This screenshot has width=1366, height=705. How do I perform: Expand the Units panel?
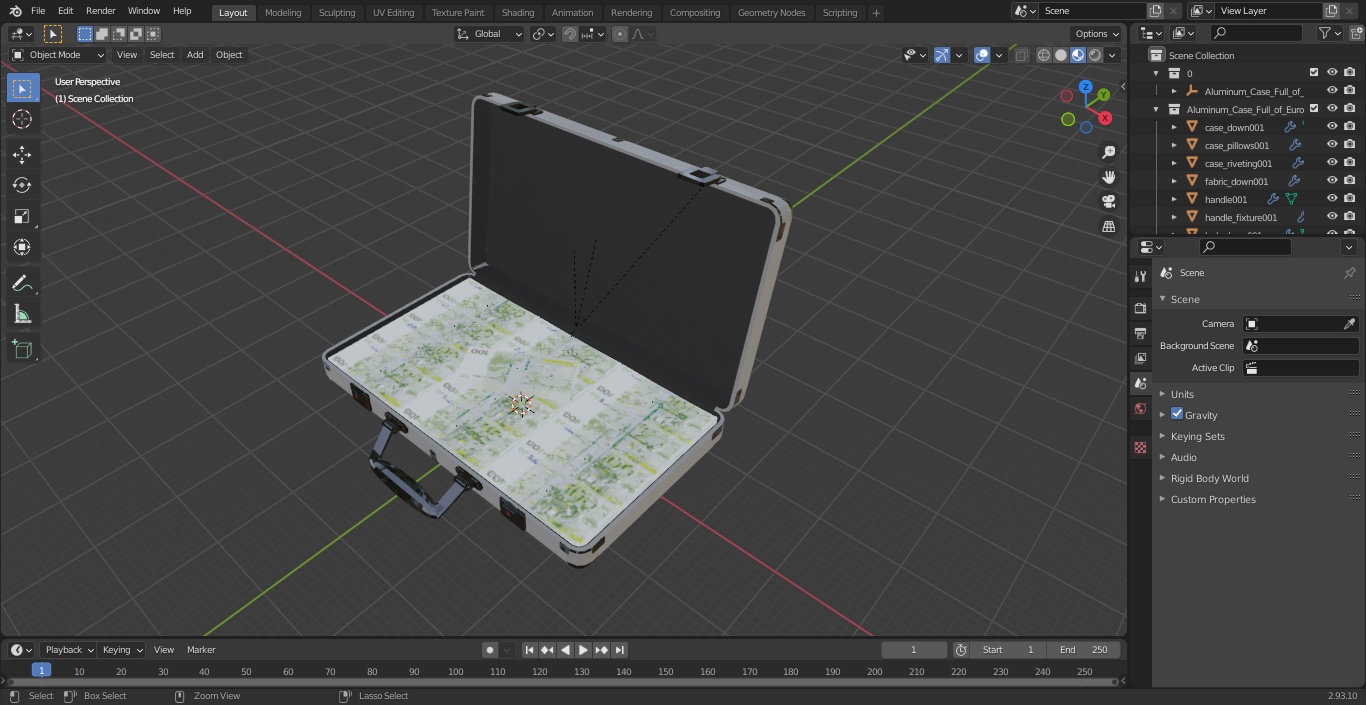(1182, 394)
